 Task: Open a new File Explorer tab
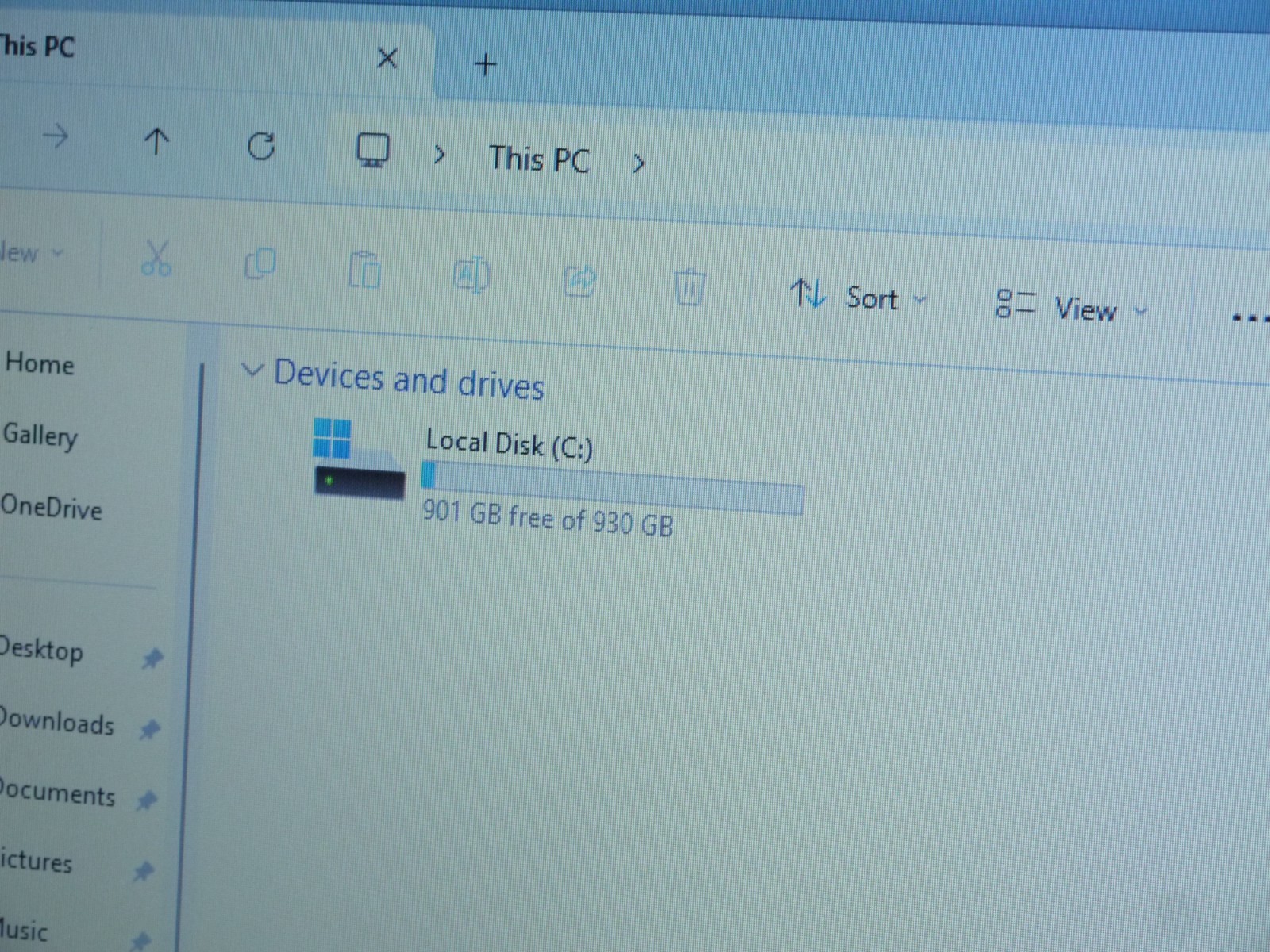pos(485,63)
